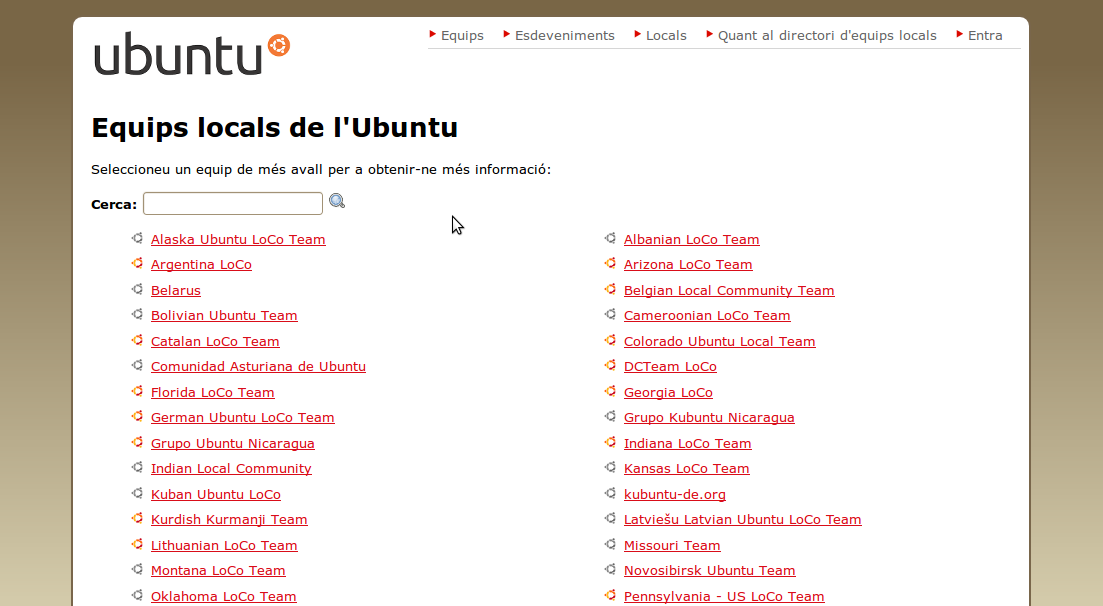
Task: Open Quant al directori d'equips locals
Action: pyautogui.click(x=827, y=35)
